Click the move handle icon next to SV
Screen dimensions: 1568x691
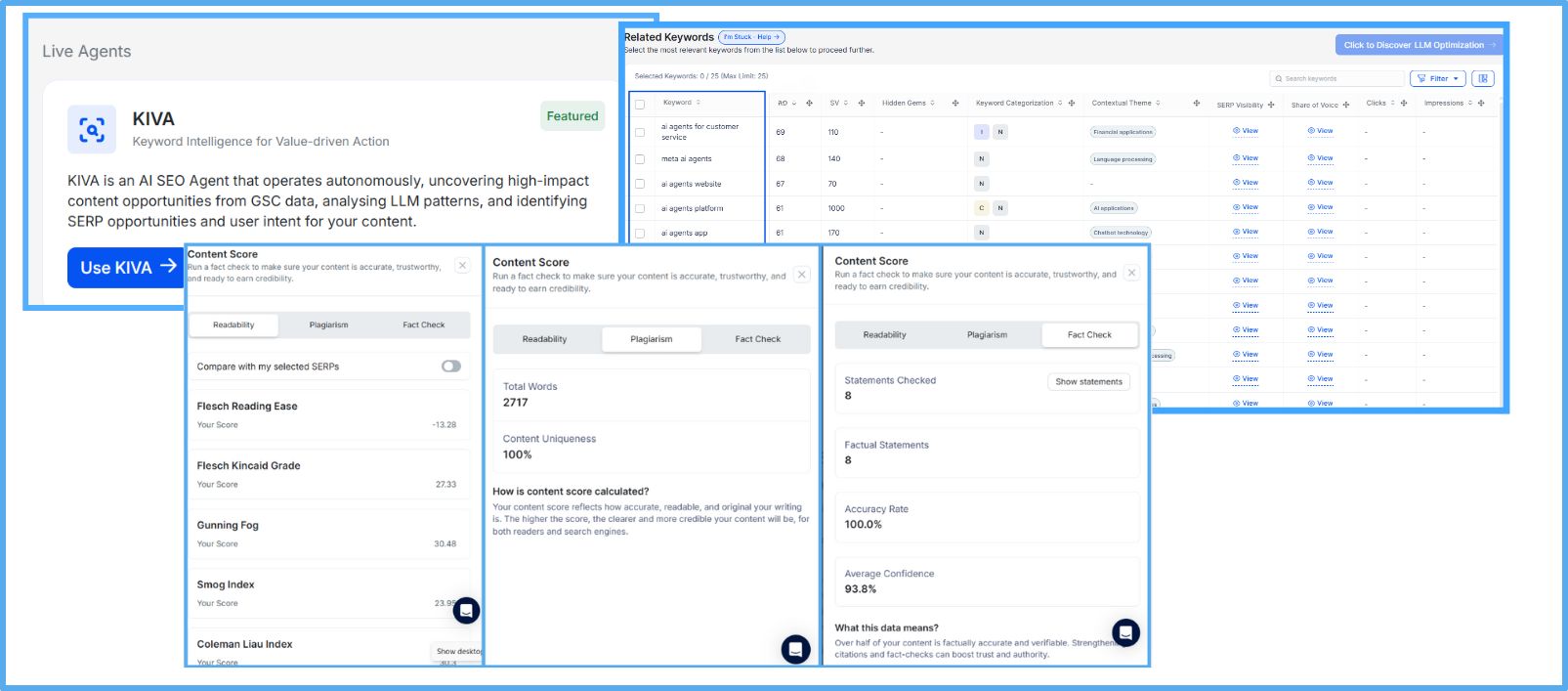point(862,103)
